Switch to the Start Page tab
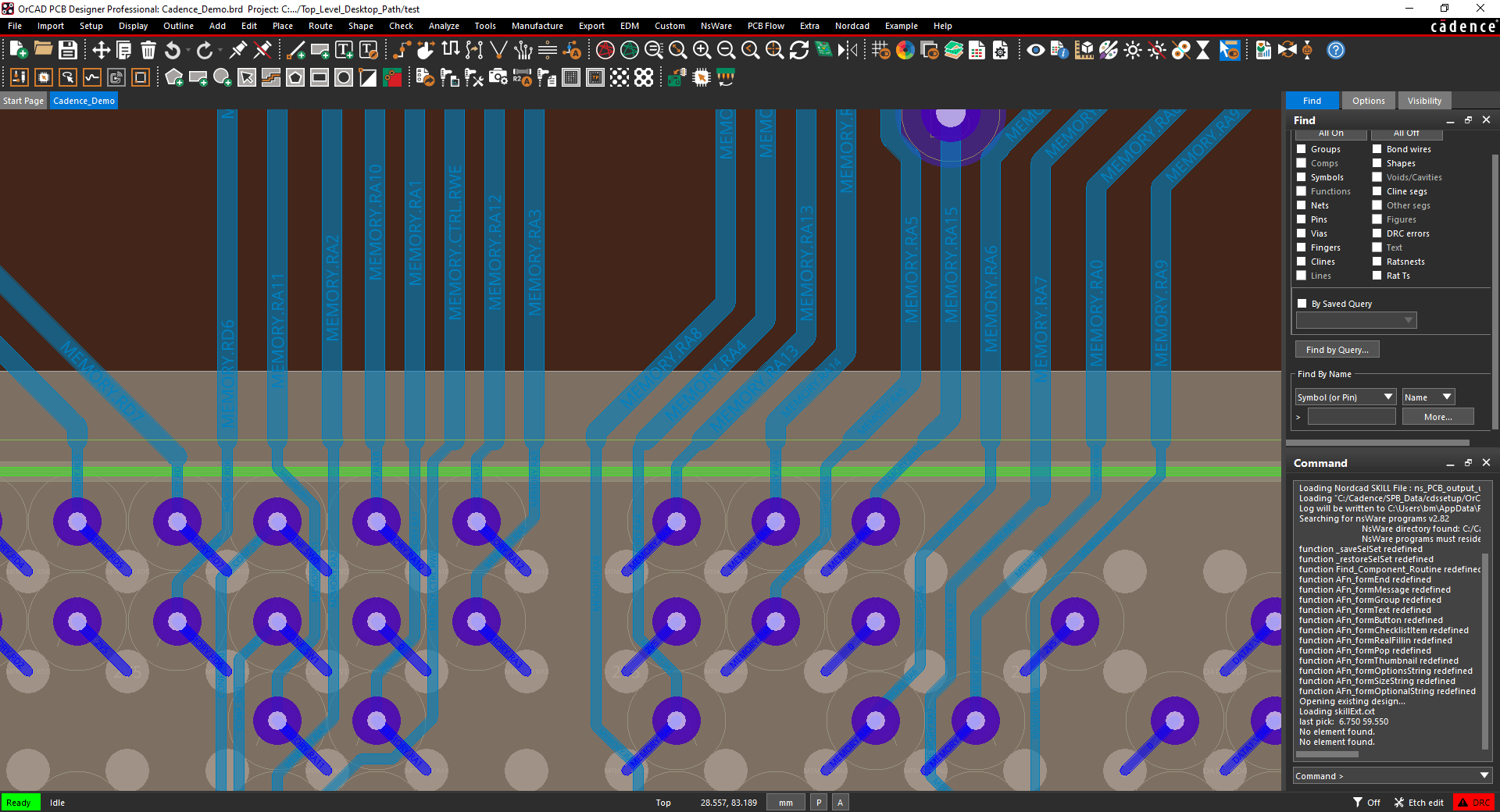1500x812 pixels. [23, 101]
